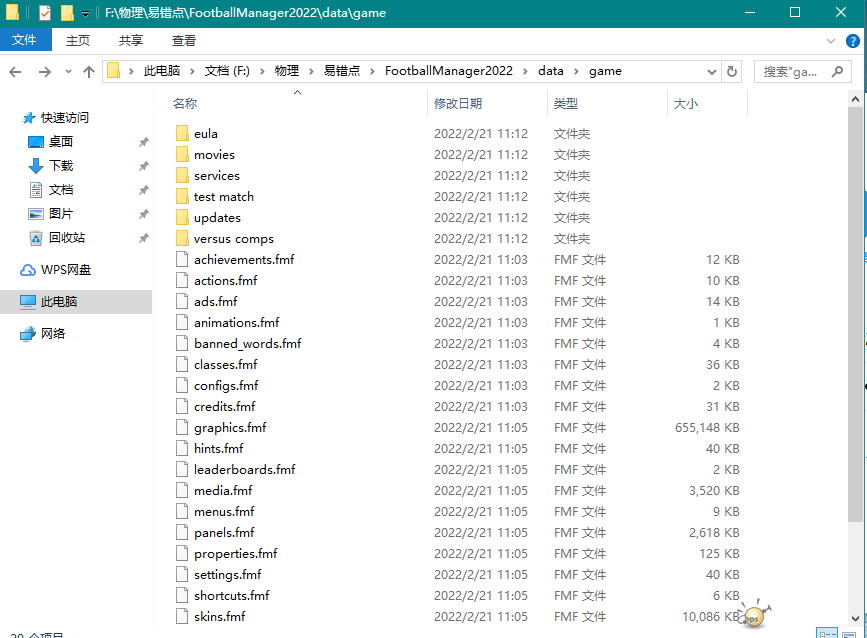The height and width of the screenshot is (638, 867).
Task: Click Properties quick access toolbar icon
Action: [45, 12]
